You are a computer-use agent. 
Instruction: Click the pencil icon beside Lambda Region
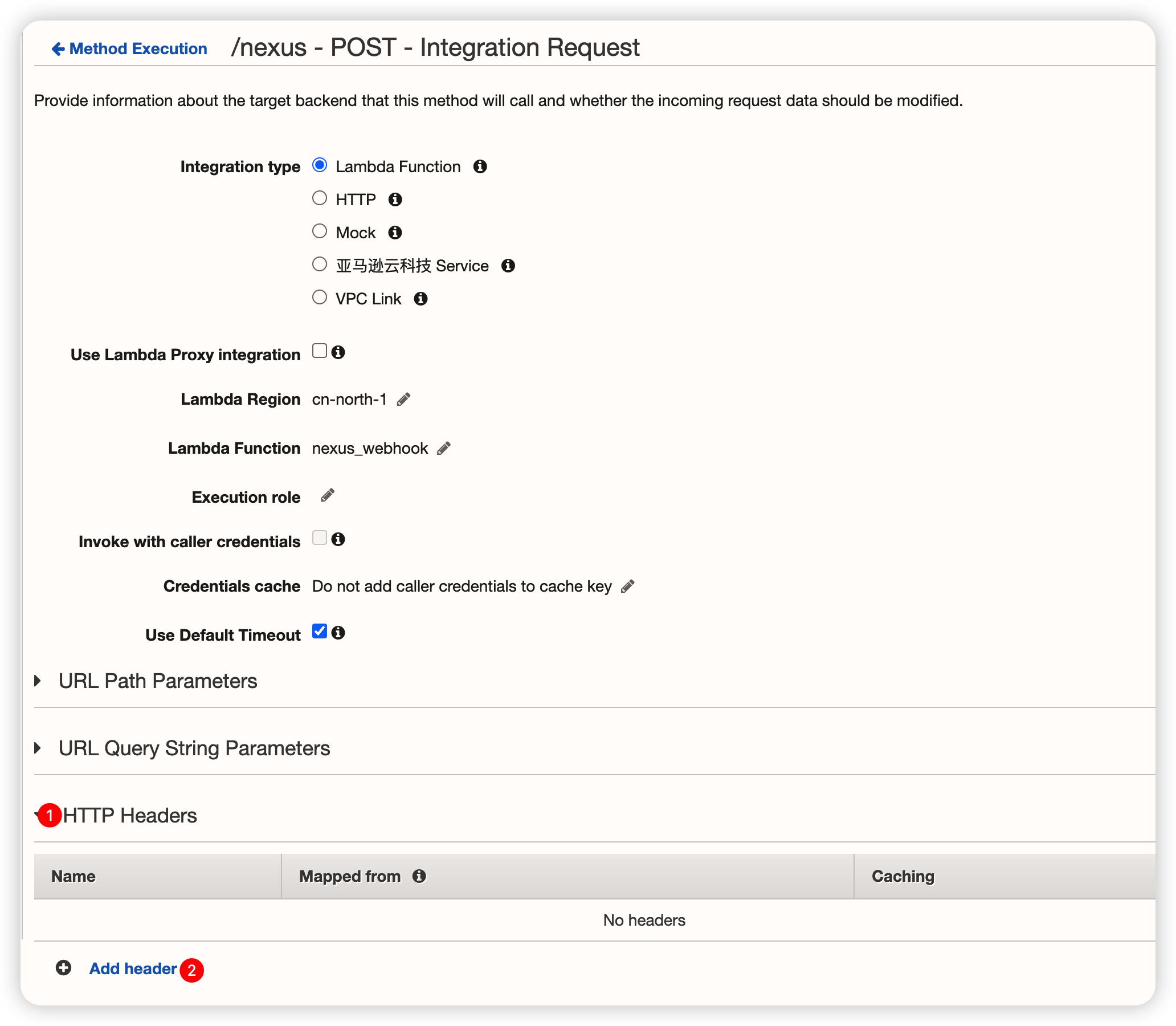(403, 399)
